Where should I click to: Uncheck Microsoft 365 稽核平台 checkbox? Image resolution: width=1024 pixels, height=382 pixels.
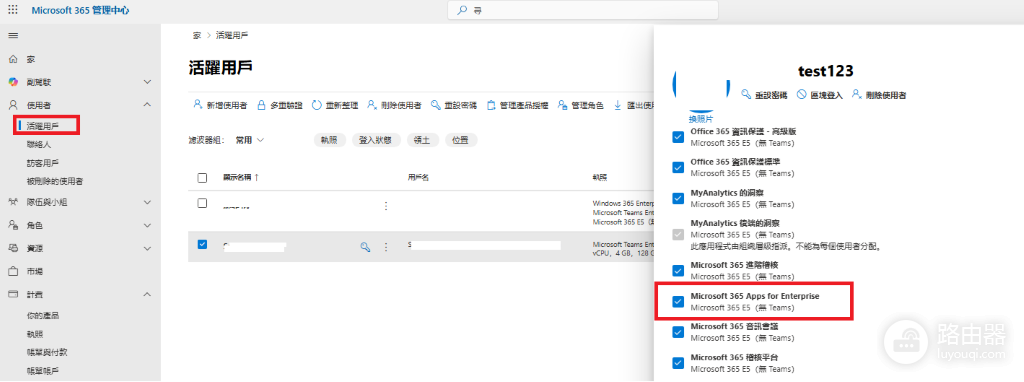tap(678, 362)
